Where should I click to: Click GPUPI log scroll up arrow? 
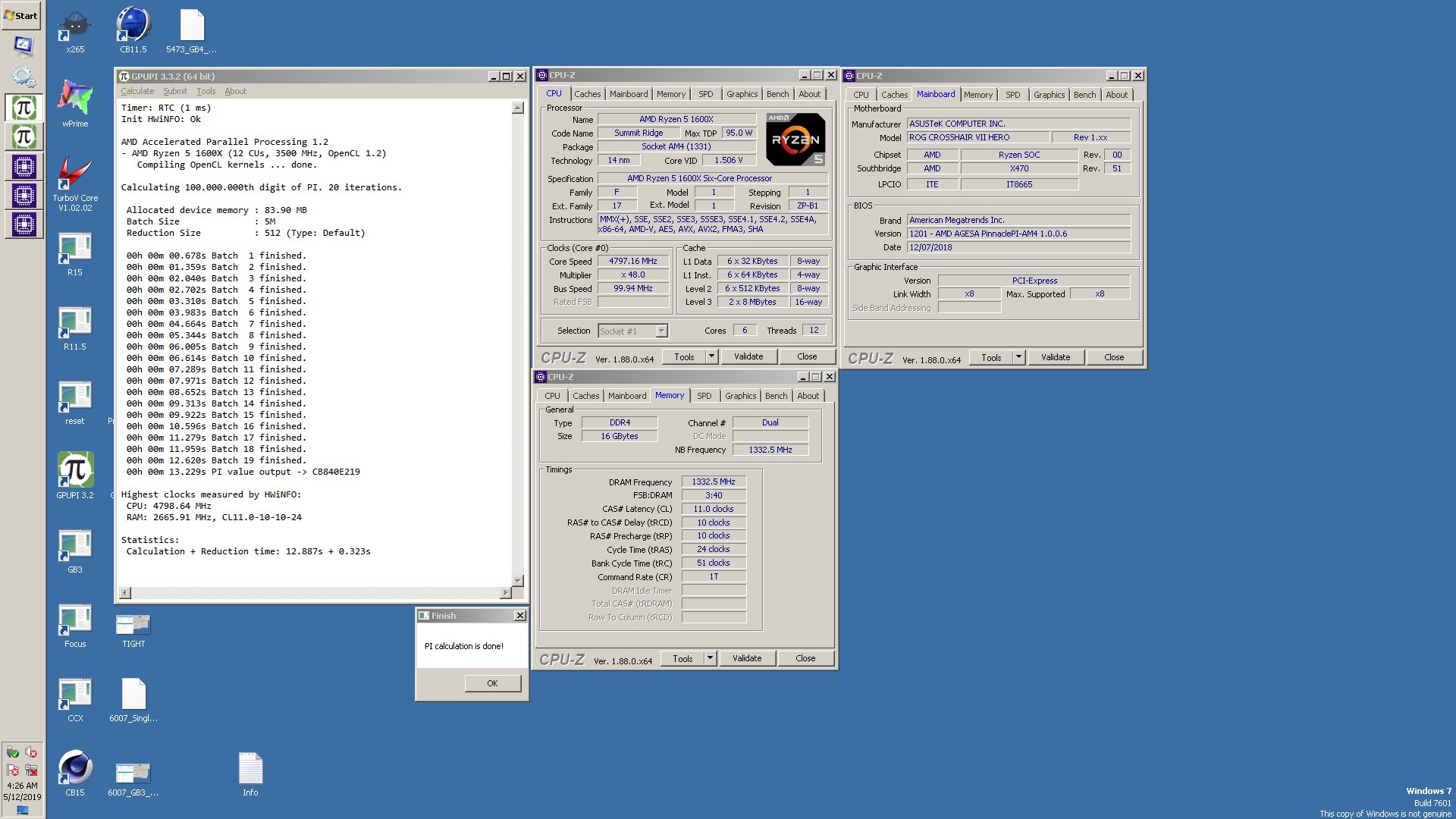pos(518,108)
